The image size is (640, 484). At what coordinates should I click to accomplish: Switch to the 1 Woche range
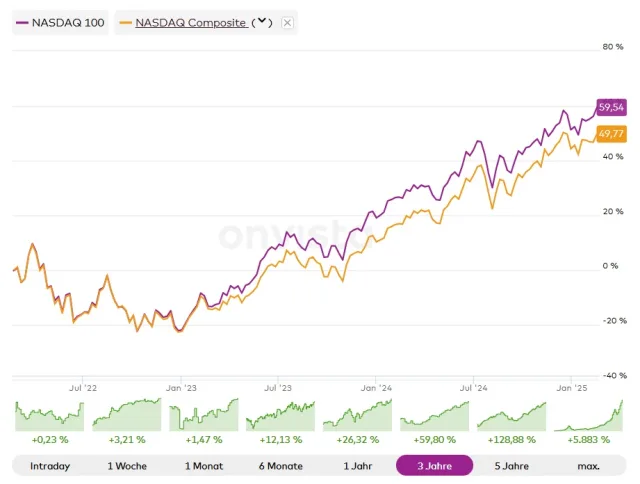[x=127, y=466]
